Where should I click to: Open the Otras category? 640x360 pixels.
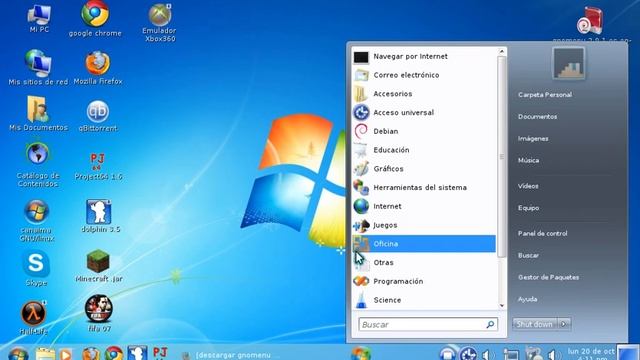[x=424, y=262]
